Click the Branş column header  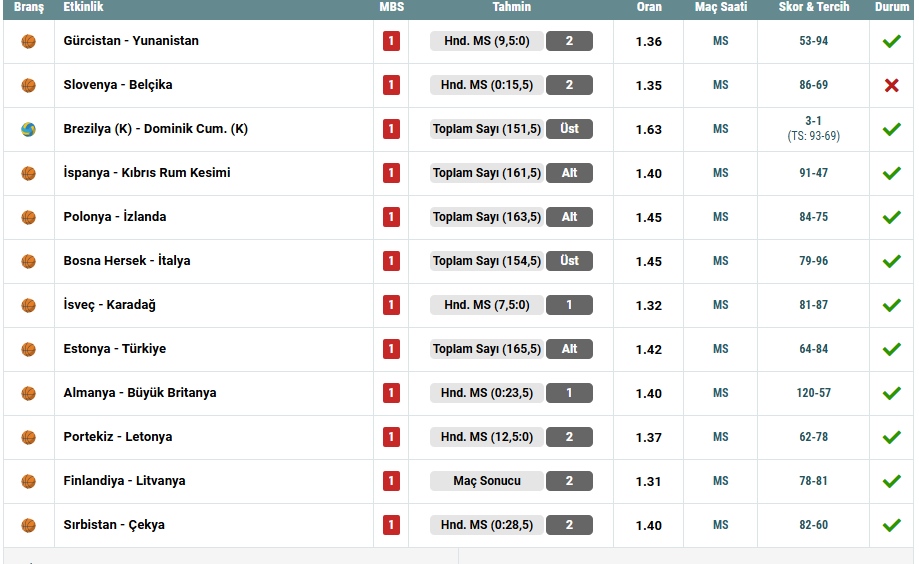pyautogui.click(x=29, y=7)
